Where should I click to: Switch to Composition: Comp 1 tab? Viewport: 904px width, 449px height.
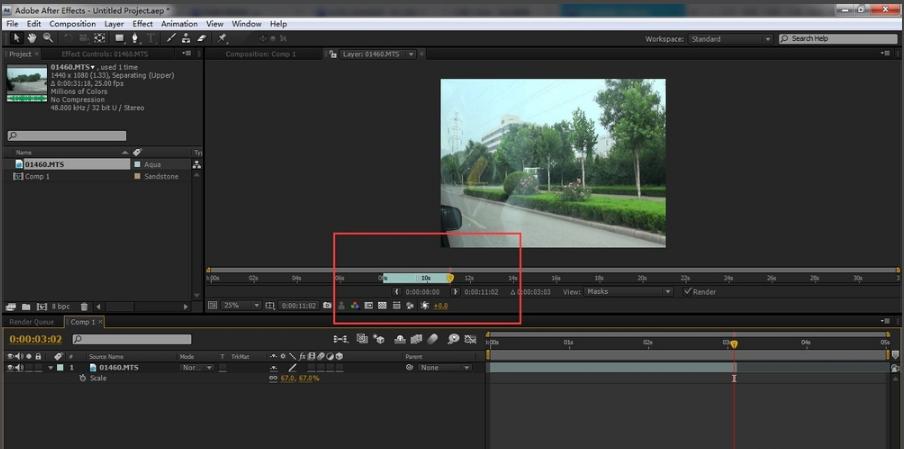click(261, 54)
